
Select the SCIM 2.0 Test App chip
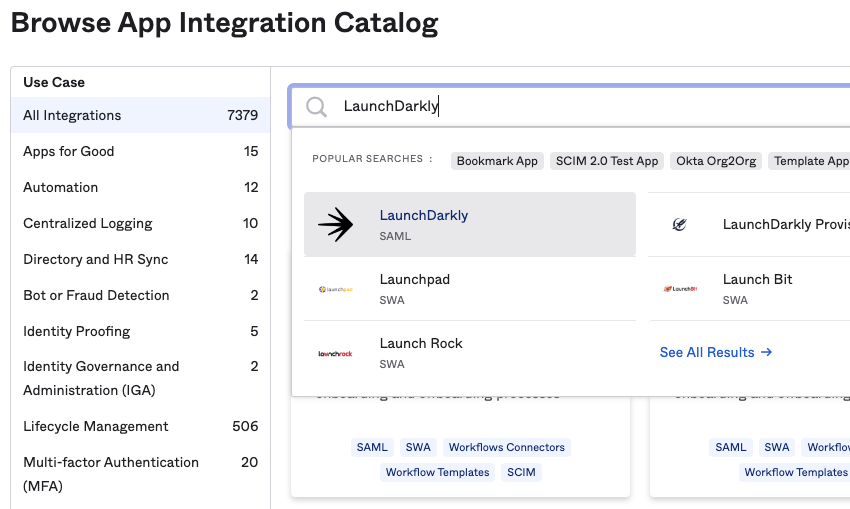pos(607,161)
